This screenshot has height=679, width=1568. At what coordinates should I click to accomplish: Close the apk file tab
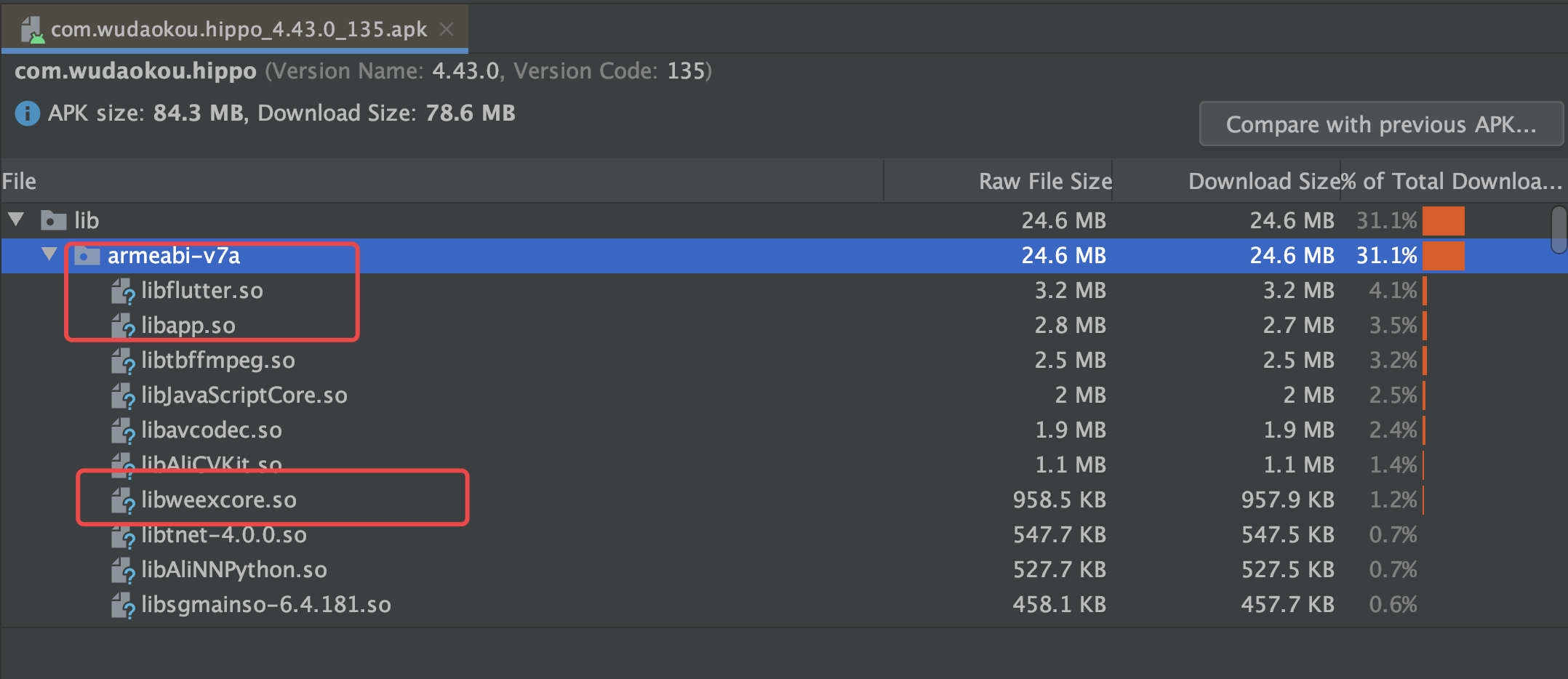(447, 29)
